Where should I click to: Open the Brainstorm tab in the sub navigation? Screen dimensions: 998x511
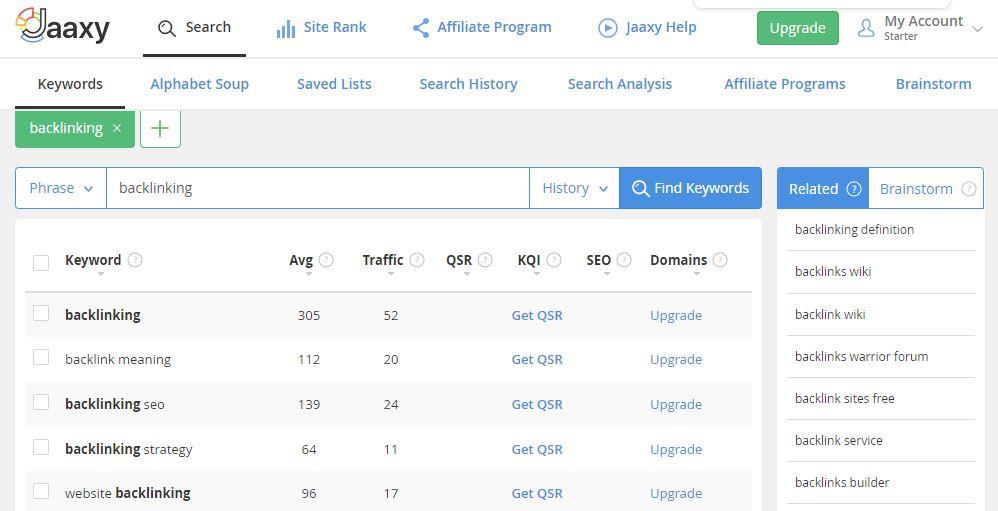(x=934, y=84)
